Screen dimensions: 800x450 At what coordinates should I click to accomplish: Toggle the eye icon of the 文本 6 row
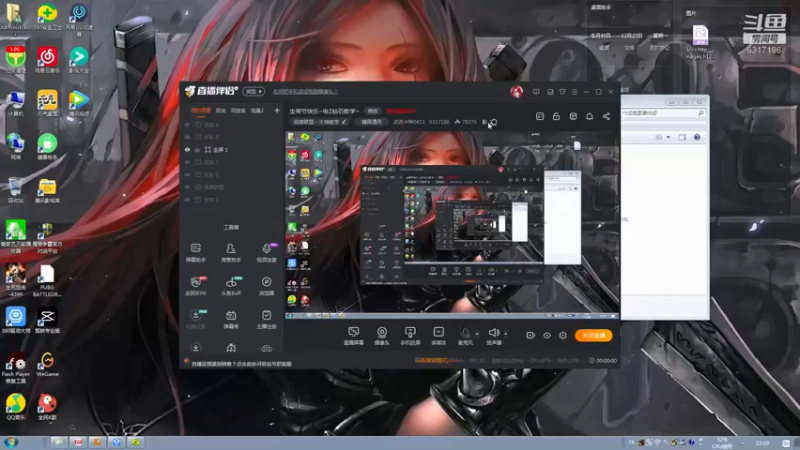[187, 137]
